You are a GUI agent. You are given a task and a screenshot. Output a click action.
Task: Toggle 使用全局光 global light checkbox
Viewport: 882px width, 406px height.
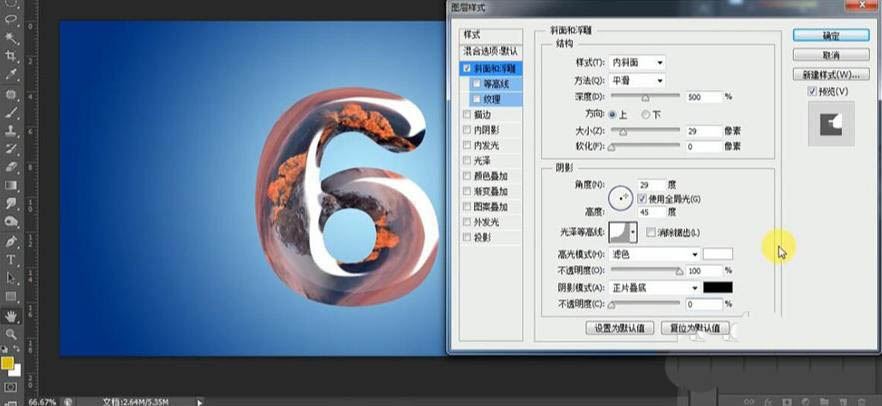641,199
